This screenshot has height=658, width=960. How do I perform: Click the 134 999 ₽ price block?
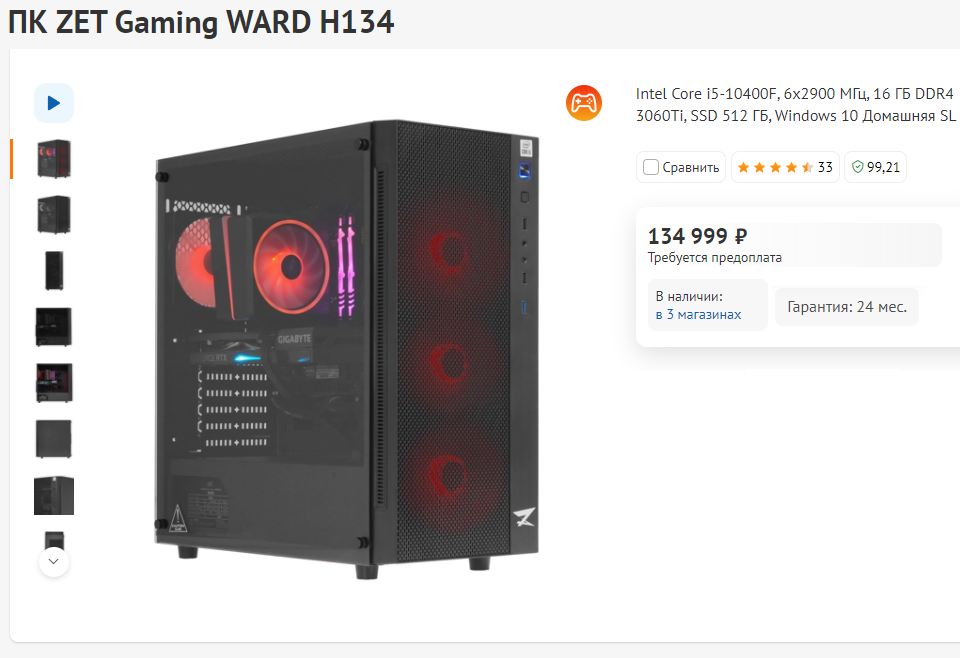click(x=795, y=245)
